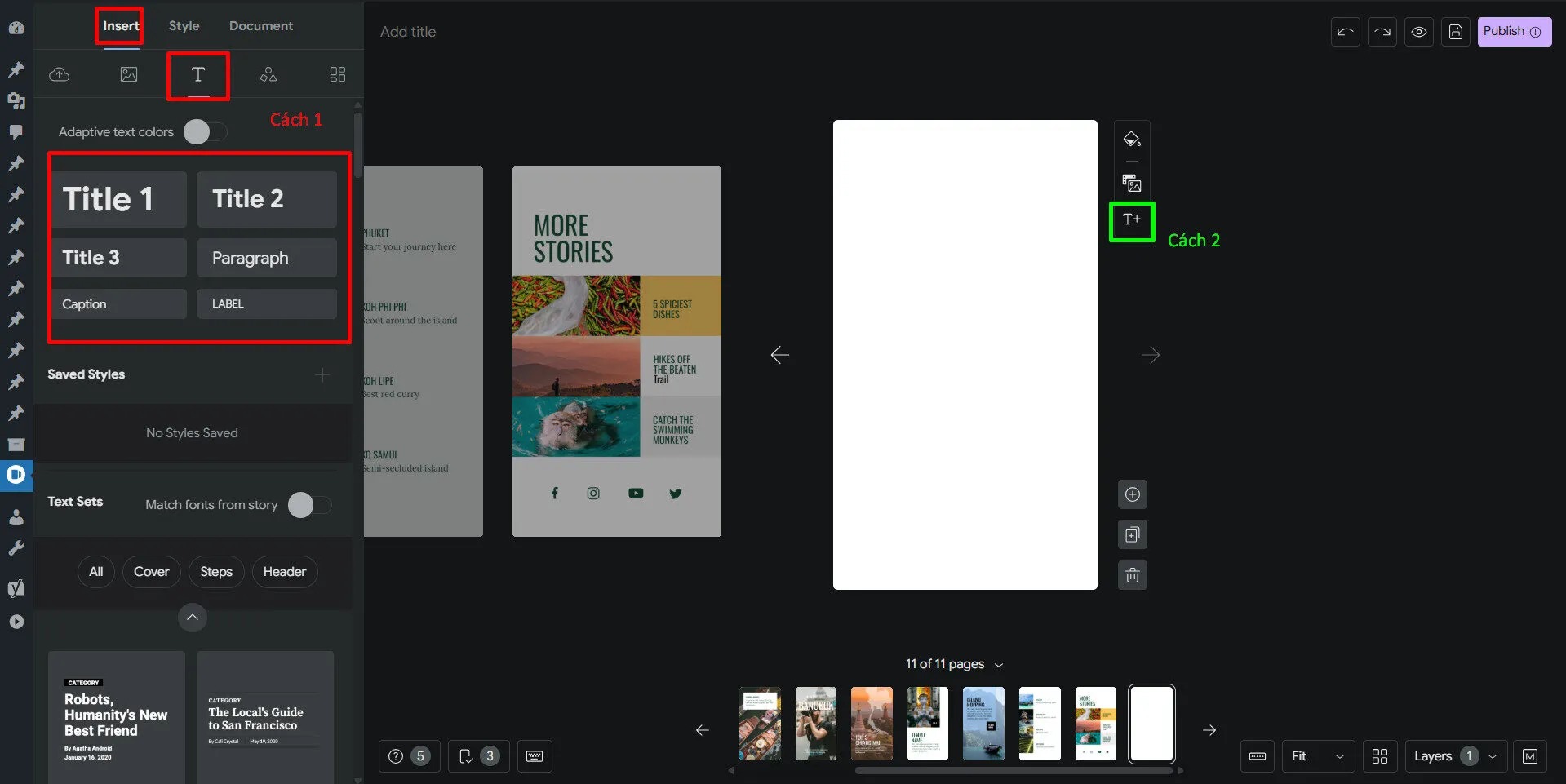Open the Text insert tab icon

click(x=197, y=75)
